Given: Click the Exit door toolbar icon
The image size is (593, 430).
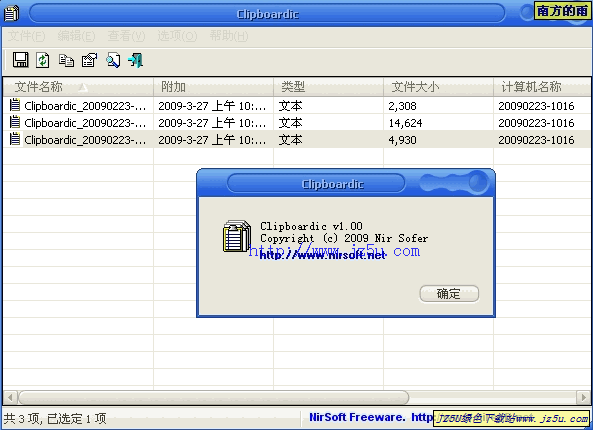Looking at the screenshot, I should coord(135,60).
